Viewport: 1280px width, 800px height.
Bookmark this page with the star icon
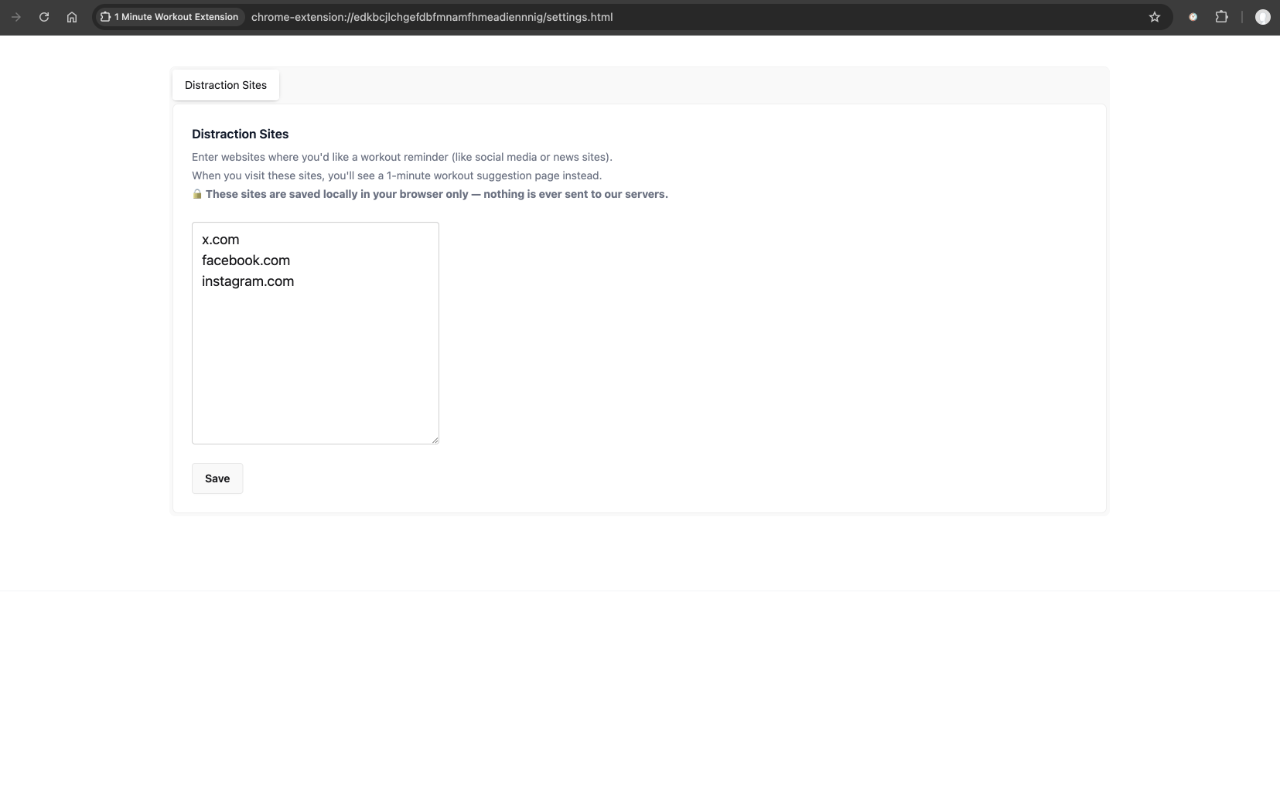pyautogui.click(x=1155, y=17)
